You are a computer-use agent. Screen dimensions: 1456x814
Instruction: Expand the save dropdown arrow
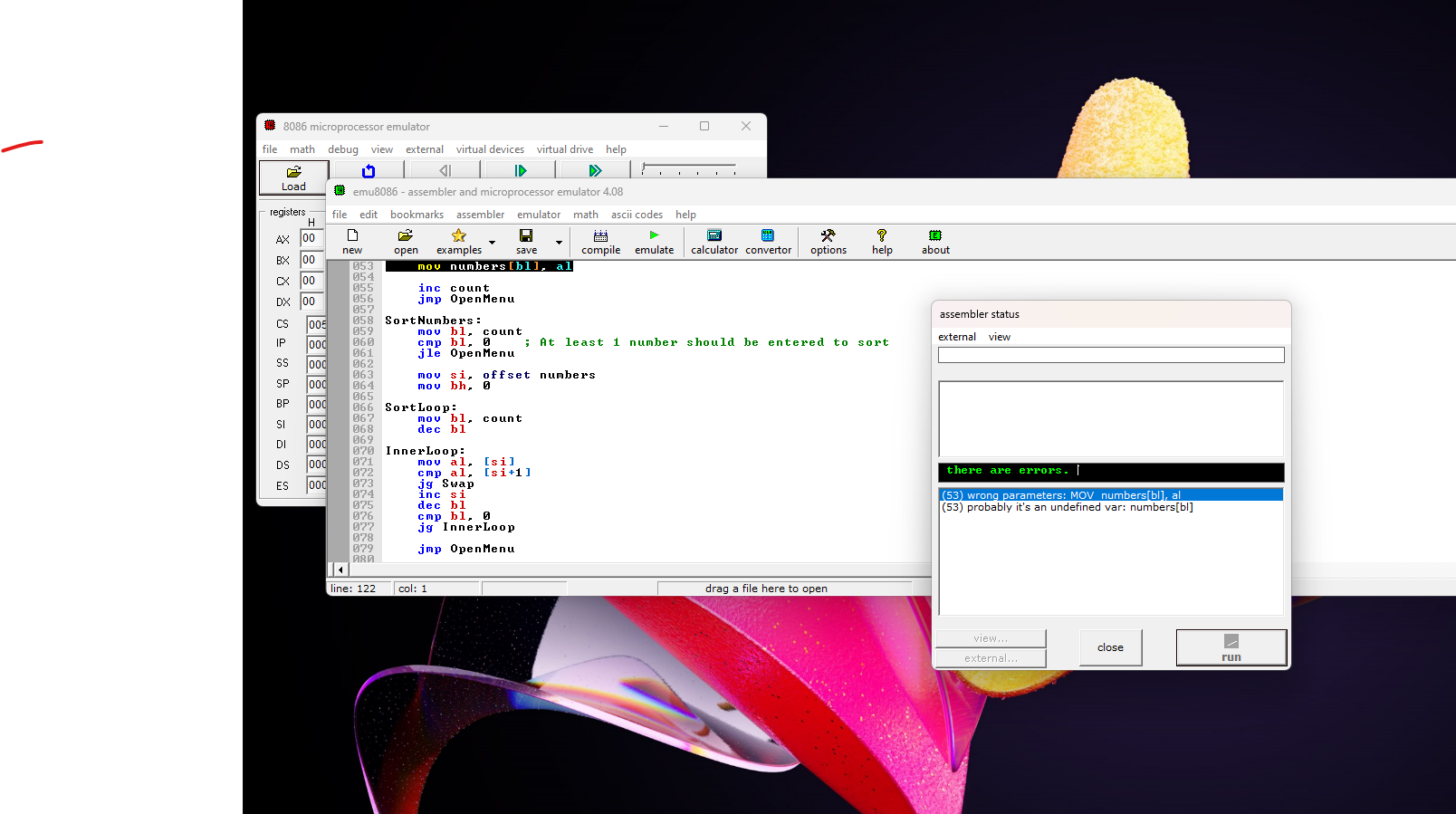[x=559, y=243]
